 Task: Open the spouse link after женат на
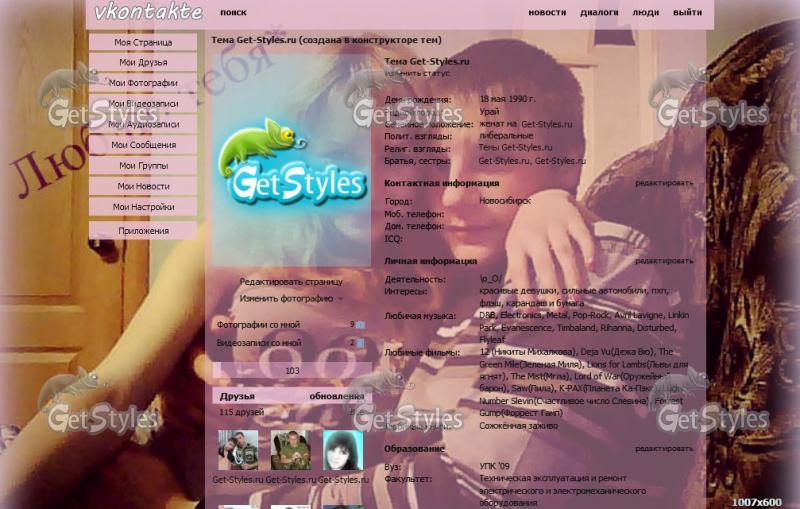(x=546, y=124)
